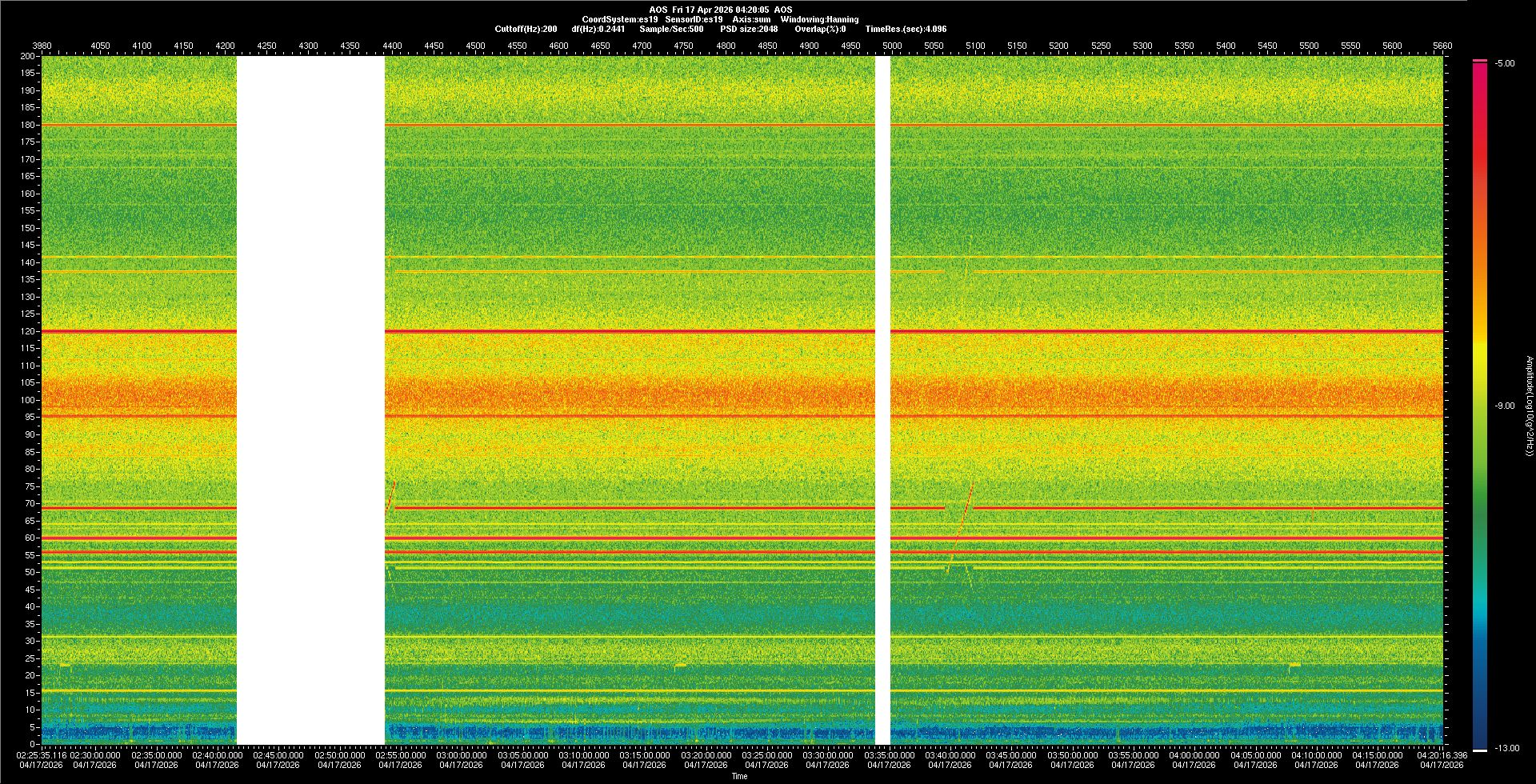Image resolution: width=1536 pixels, height=784 pixels.
Task: Click the Cutoff(Hz):200 header text
Action: [x=526, y=29]
